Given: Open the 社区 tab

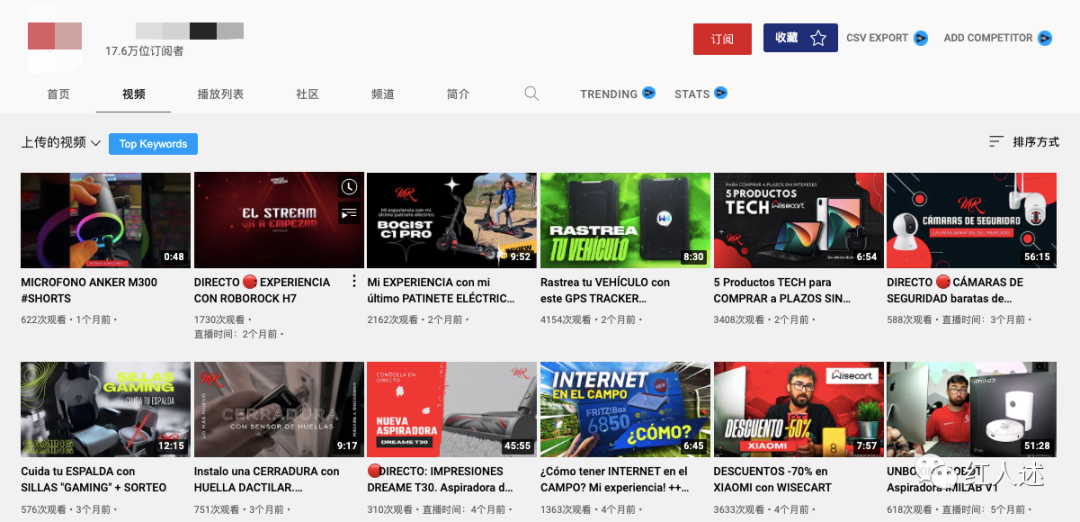Looking at the screenshot, I should pos(307,94).
